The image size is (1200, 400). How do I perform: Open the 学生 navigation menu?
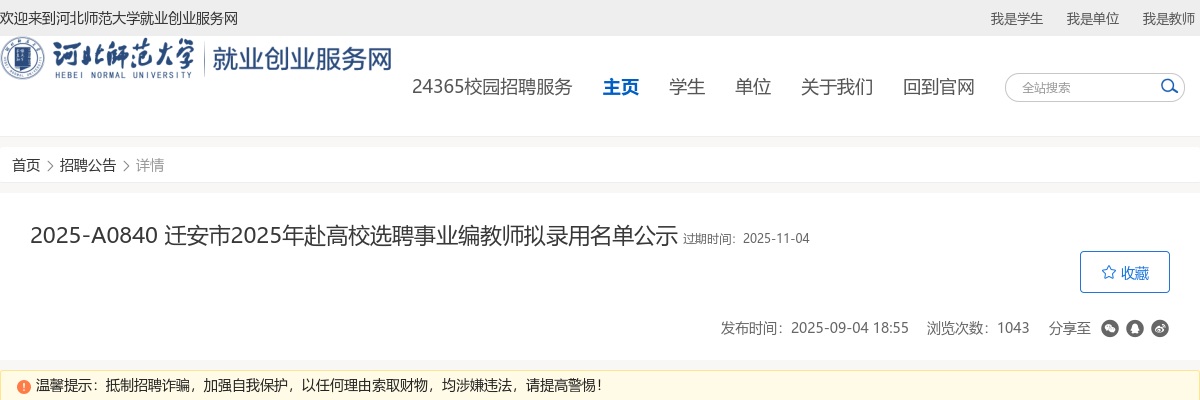[687, 87]
